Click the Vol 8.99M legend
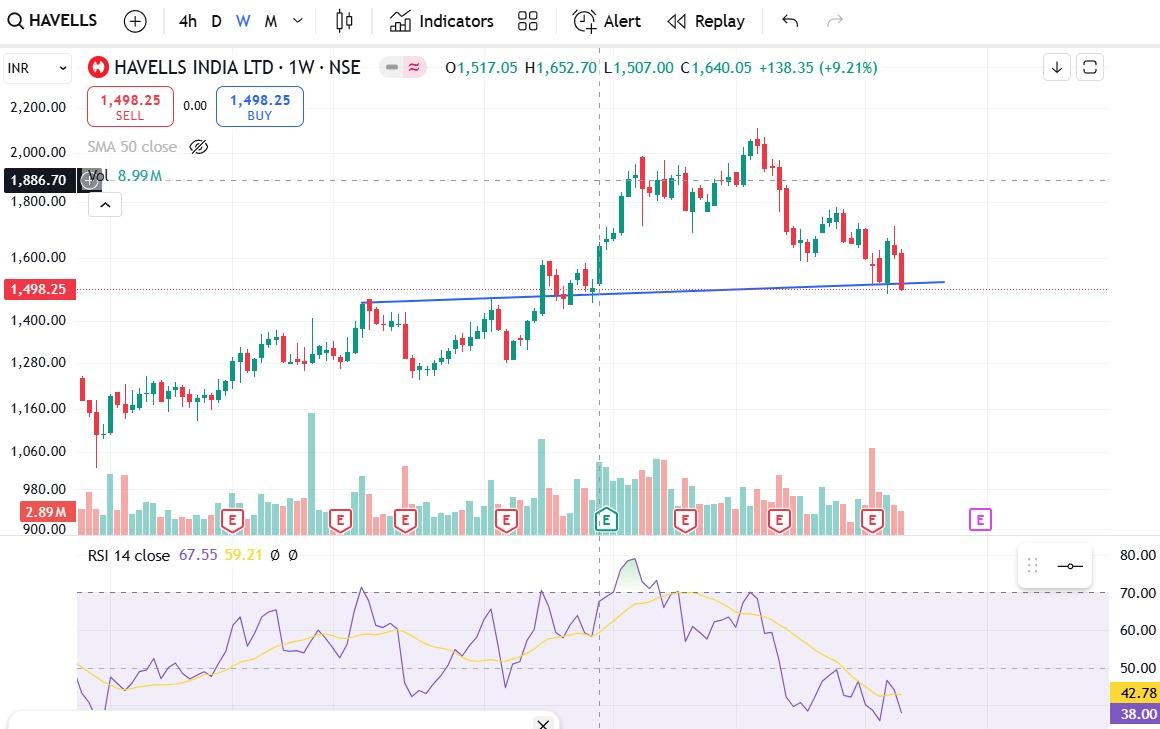Screen dimensions: 1160x729 [x=126, y=175]
